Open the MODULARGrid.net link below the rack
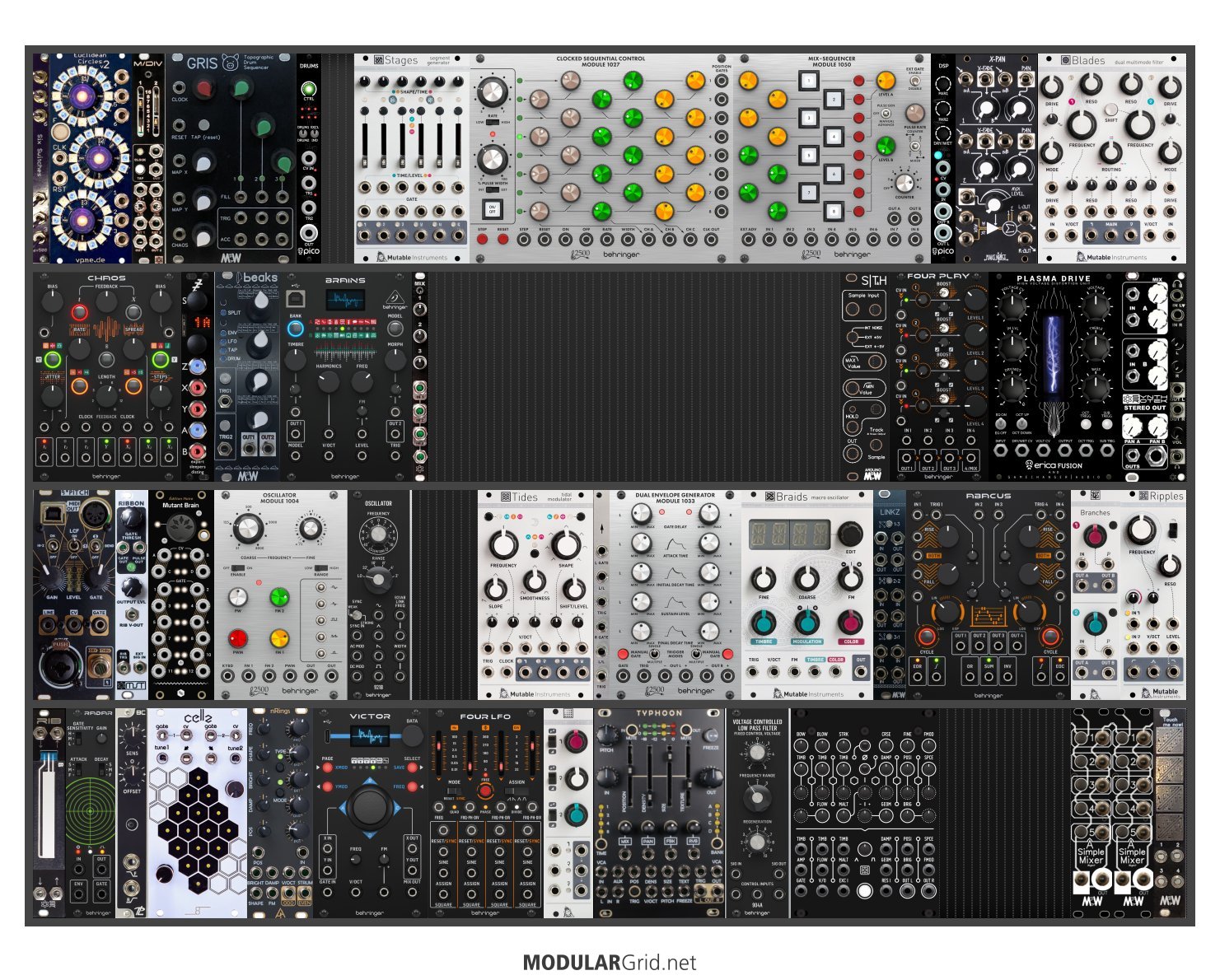The image size is (1220, 980). [x=610, y=962]
